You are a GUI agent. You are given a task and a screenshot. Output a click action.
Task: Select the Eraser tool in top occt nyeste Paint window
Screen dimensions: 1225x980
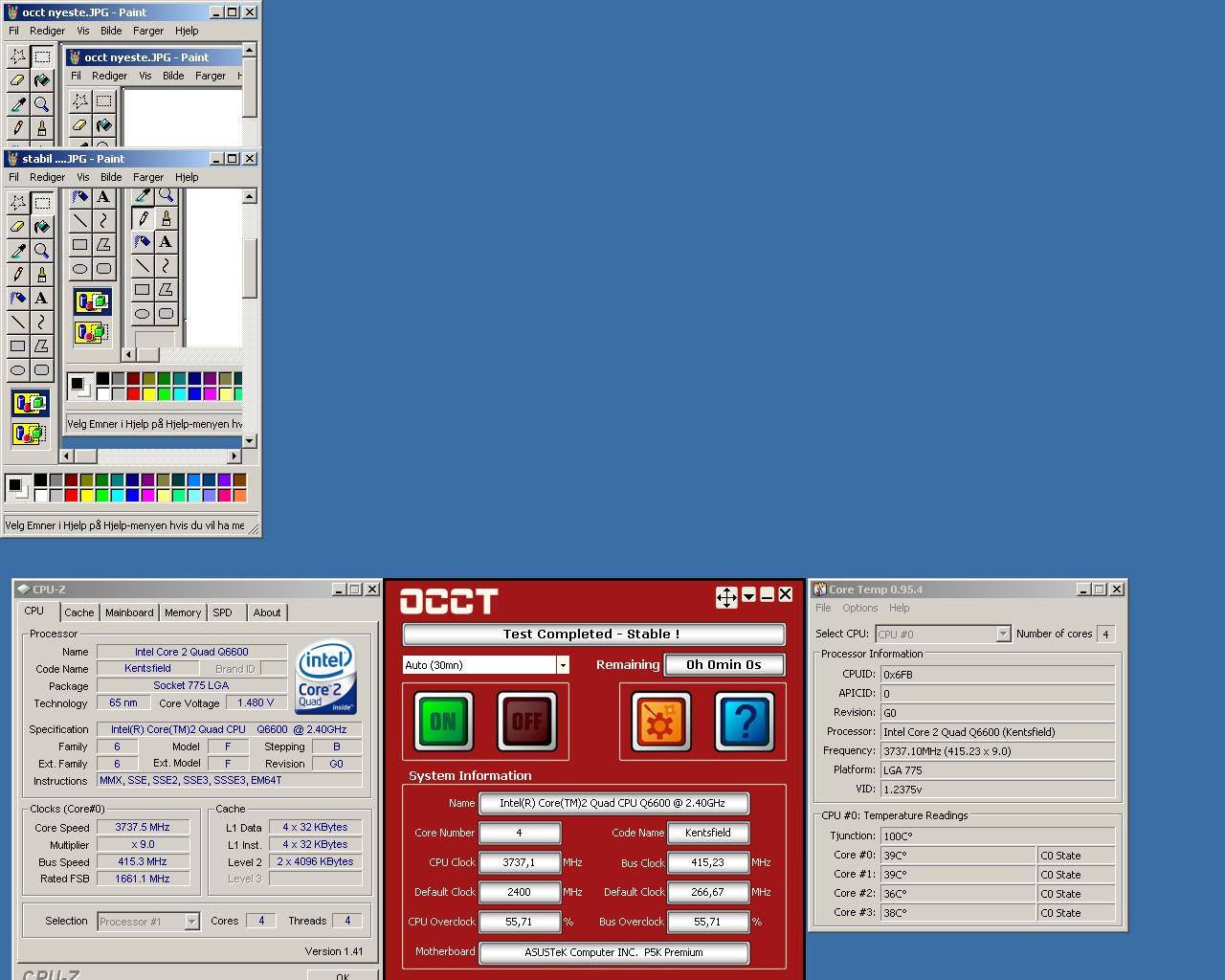click(17, 80)
